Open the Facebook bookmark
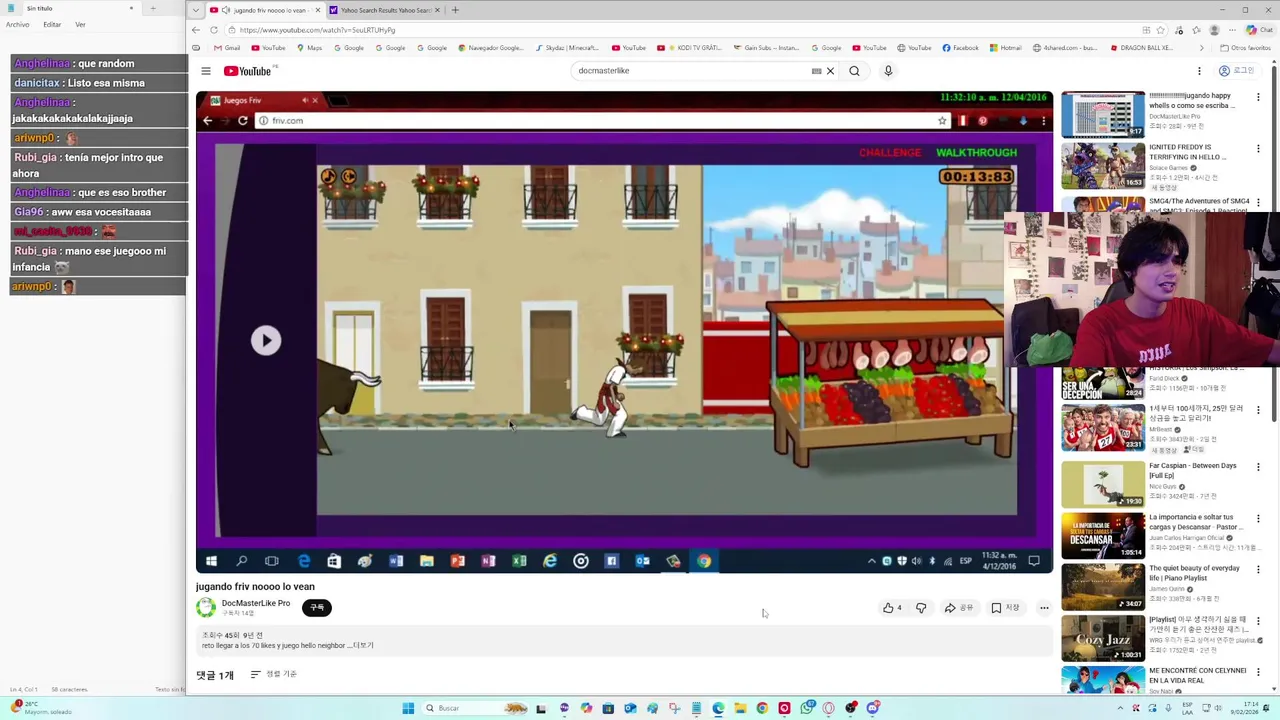This screenshot has width=1280, height=720. coord(960,48)
